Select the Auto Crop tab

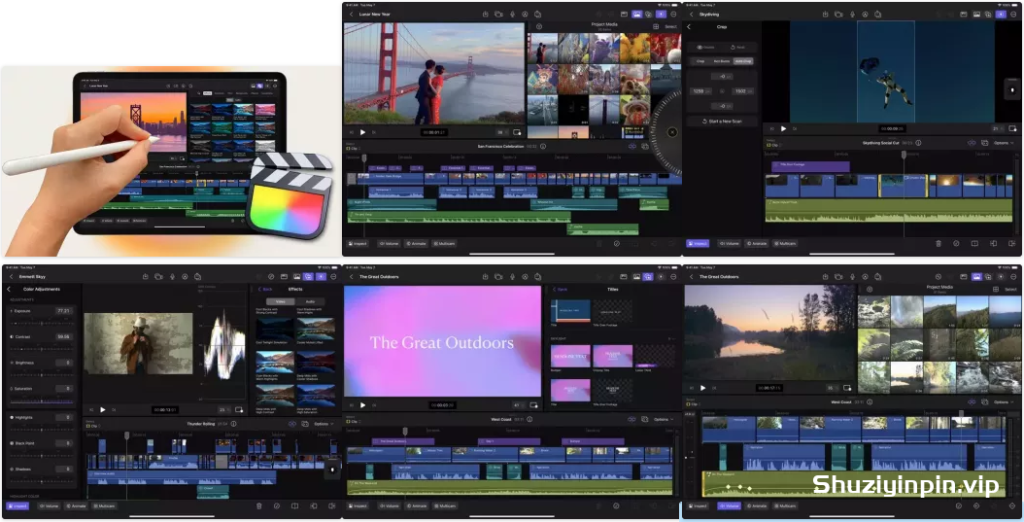(x=743, y=61)
